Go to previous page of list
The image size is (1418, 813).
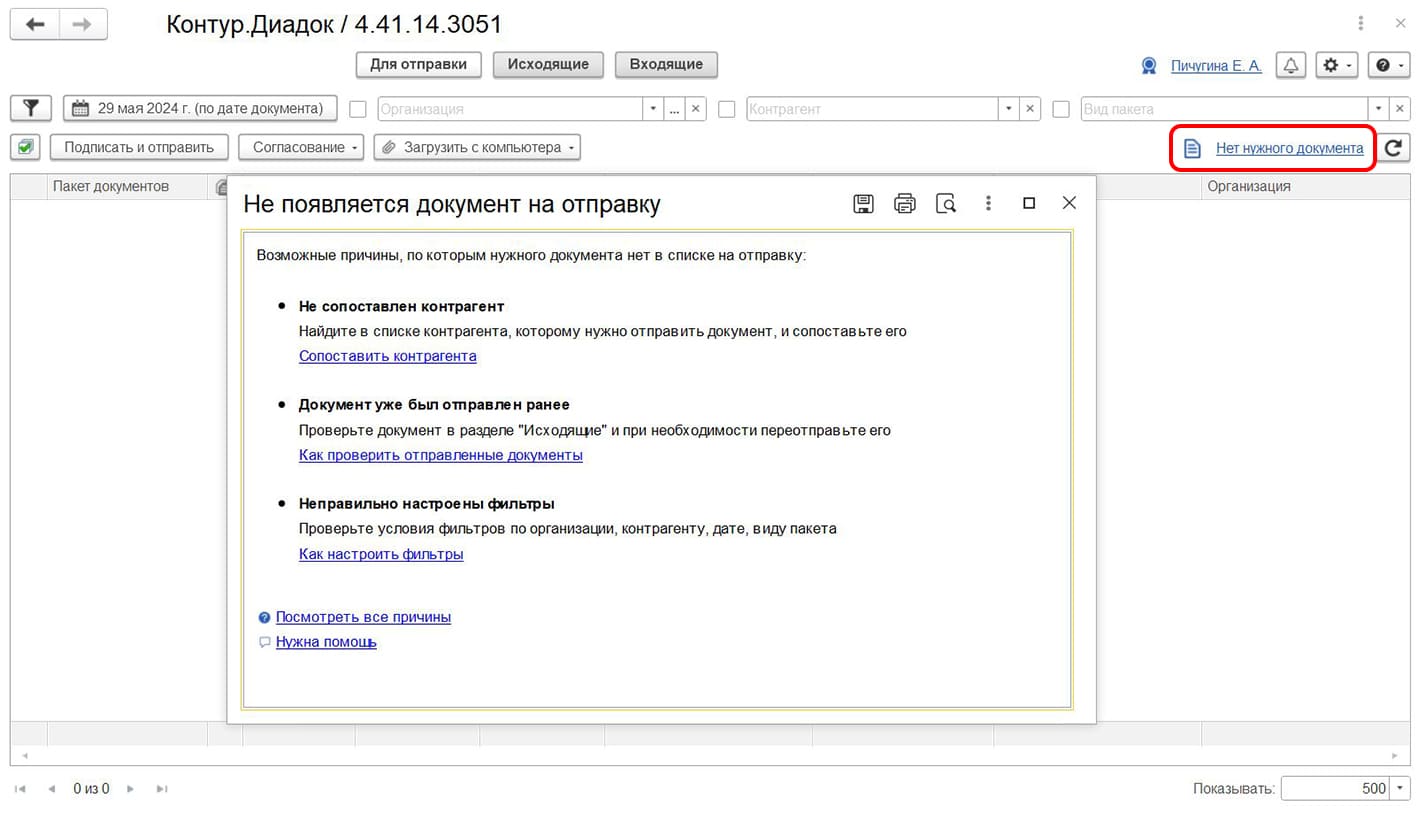51,789
